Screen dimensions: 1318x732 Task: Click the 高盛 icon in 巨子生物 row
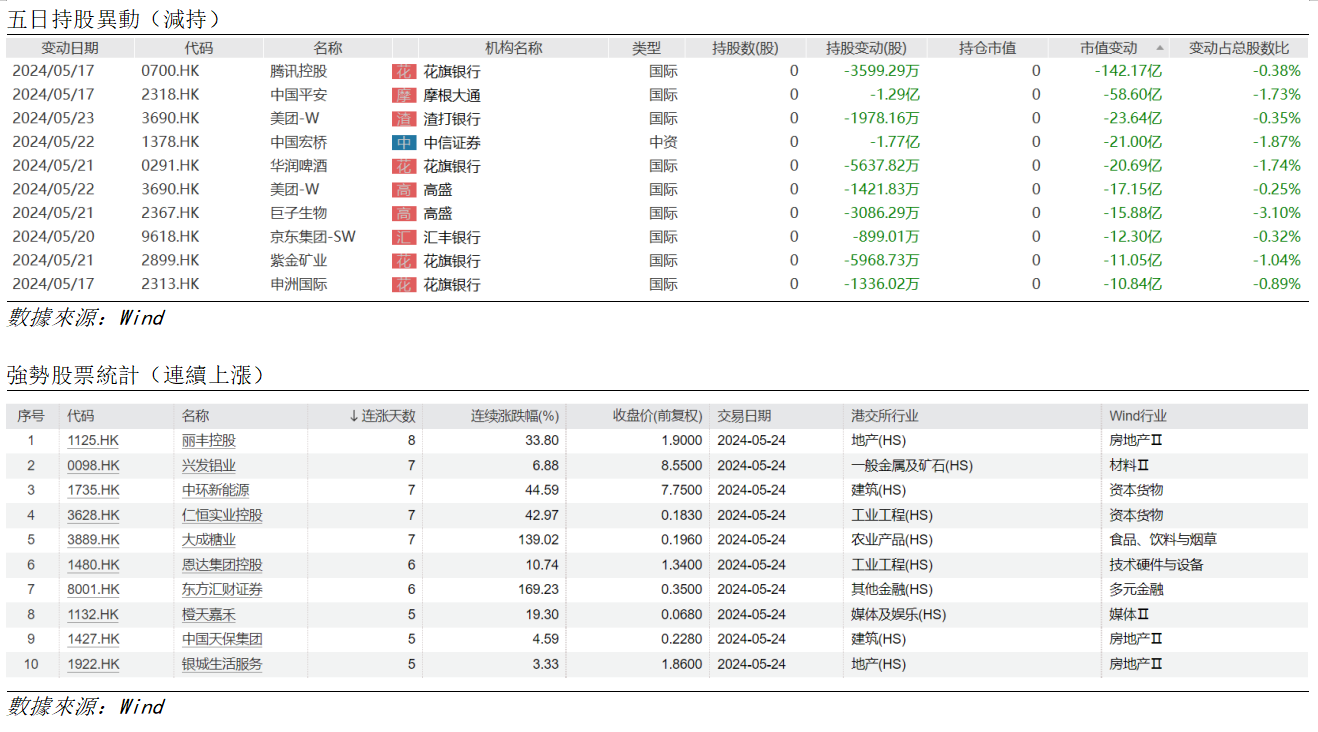pos(403,213)
